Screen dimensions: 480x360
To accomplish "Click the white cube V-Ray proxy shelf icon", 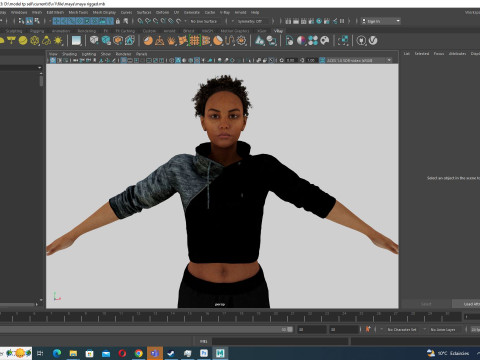I will click(x=94, y=40).
